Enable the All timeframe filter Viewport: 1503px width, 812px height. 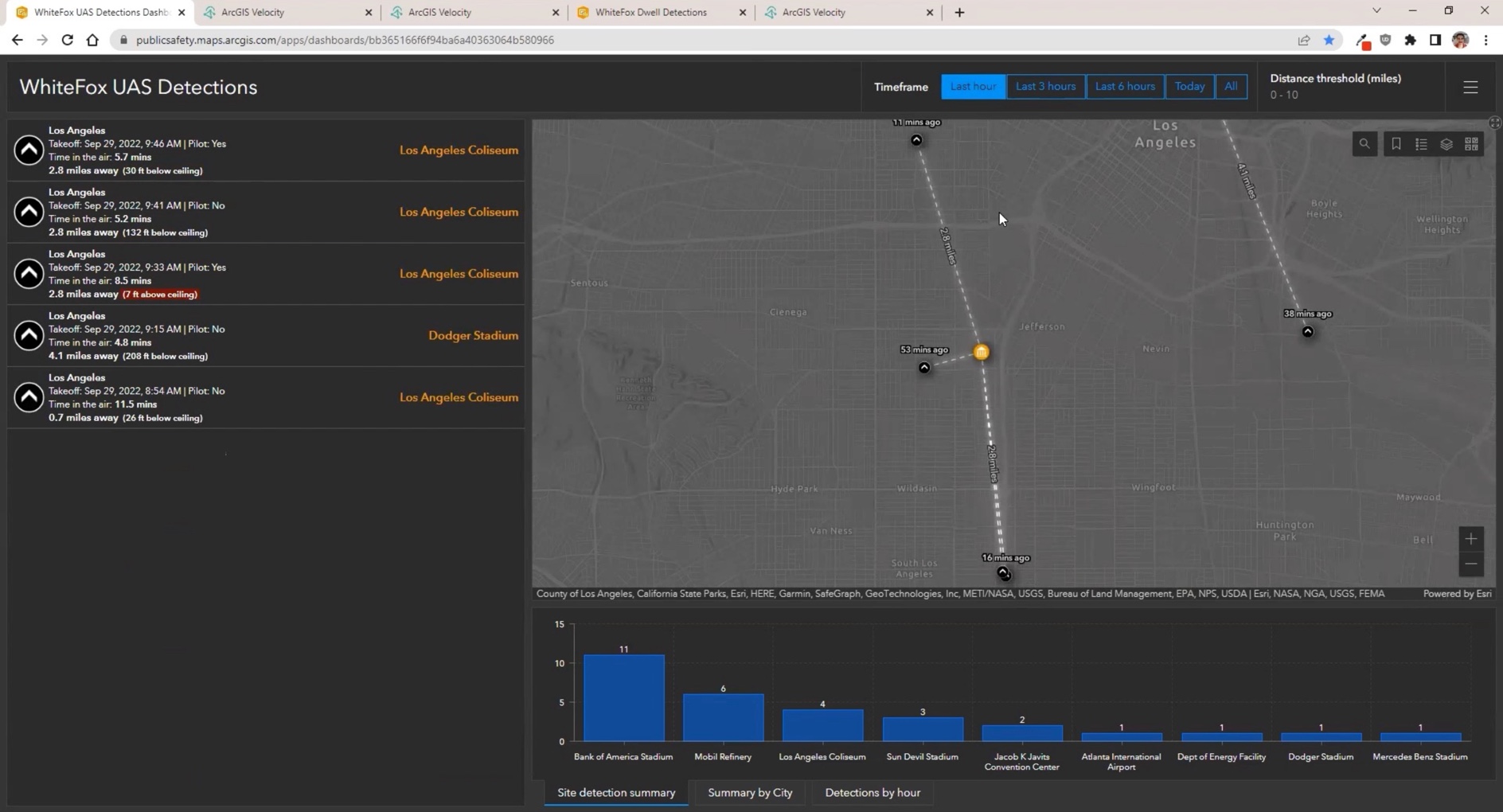1232,86
